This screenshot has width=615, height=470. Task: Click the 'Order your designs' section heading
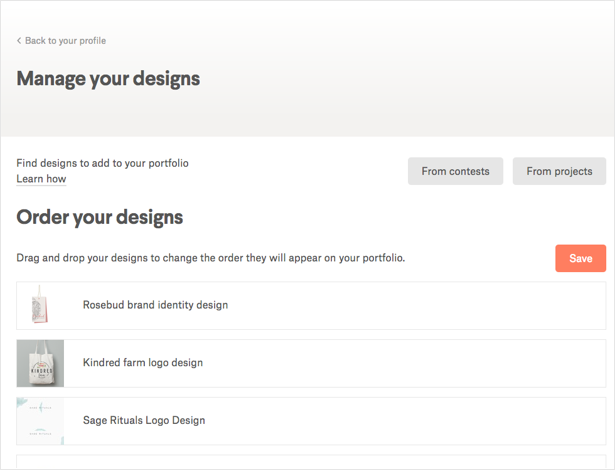(x=100, y=217)
